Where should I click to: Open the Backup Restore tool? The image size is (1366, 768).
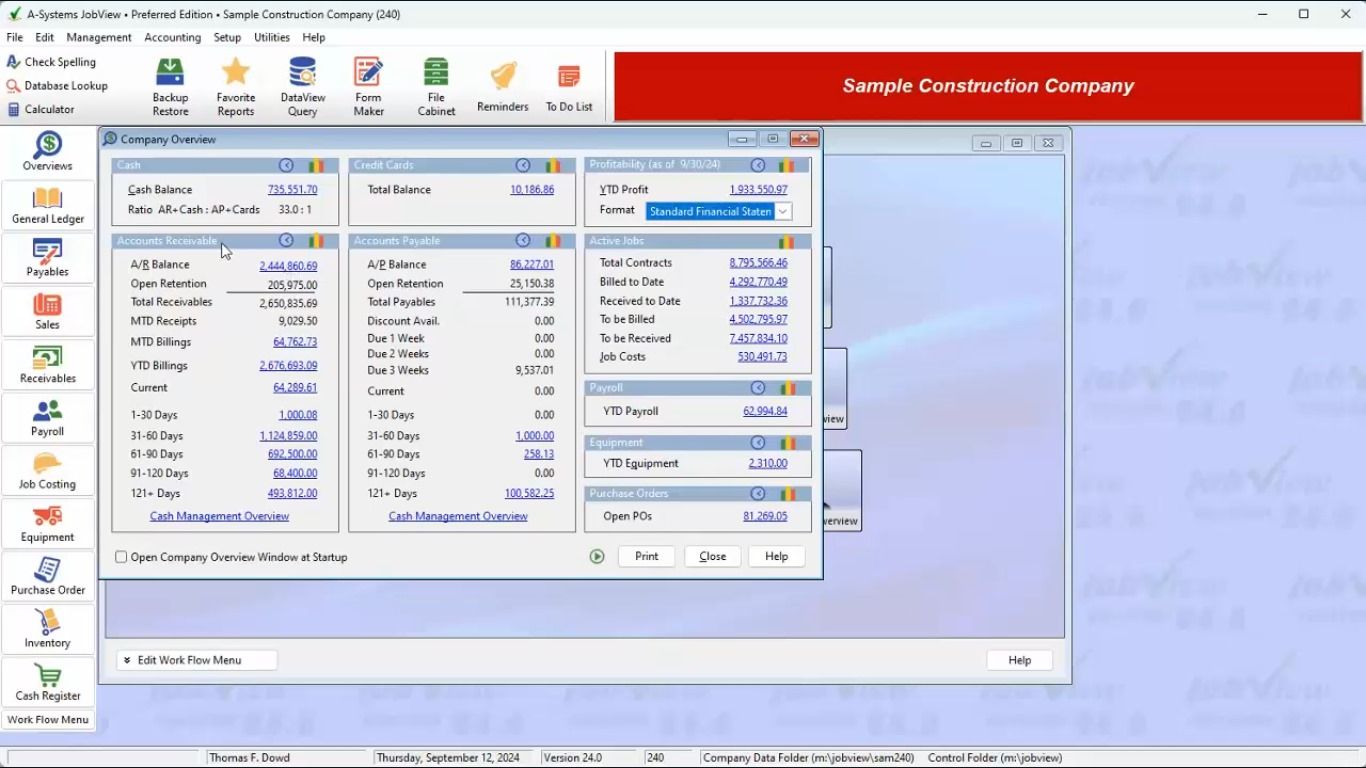coord(170,86)
